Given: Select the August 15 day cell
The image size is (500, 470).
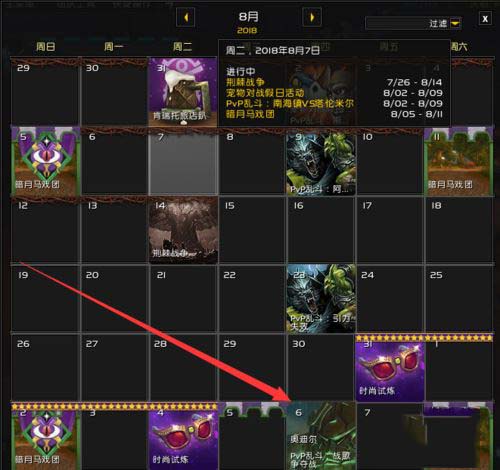Looking at the screenshot, I should (252, 230).
